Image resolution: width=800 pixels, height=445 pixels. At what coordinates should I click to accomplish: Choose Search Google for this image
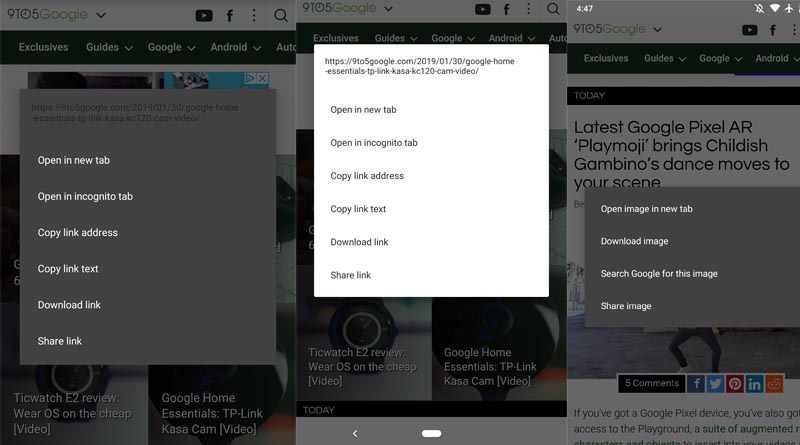point(659,274)
